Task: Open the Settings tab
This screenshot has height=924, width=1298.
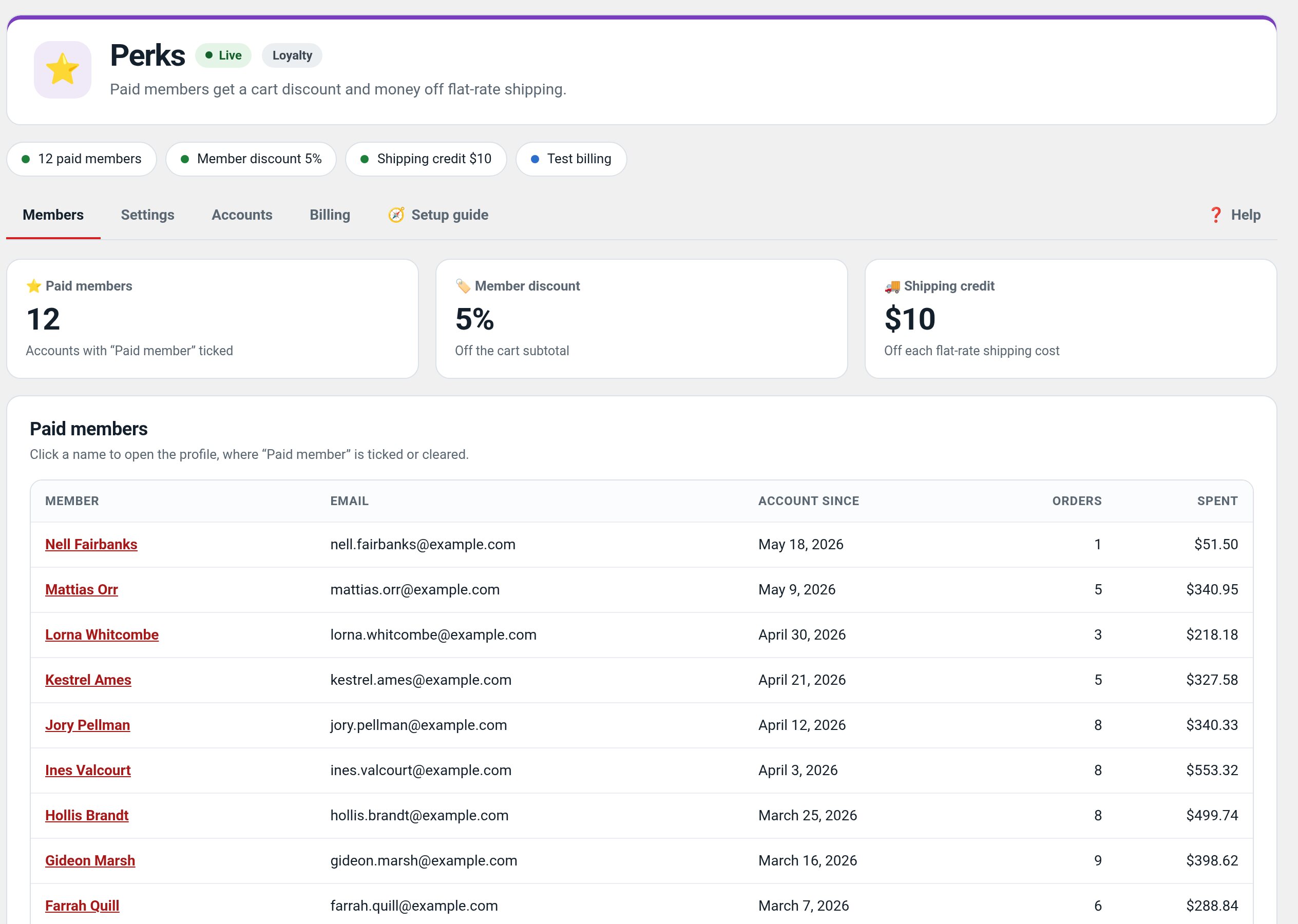Action: 147,215
